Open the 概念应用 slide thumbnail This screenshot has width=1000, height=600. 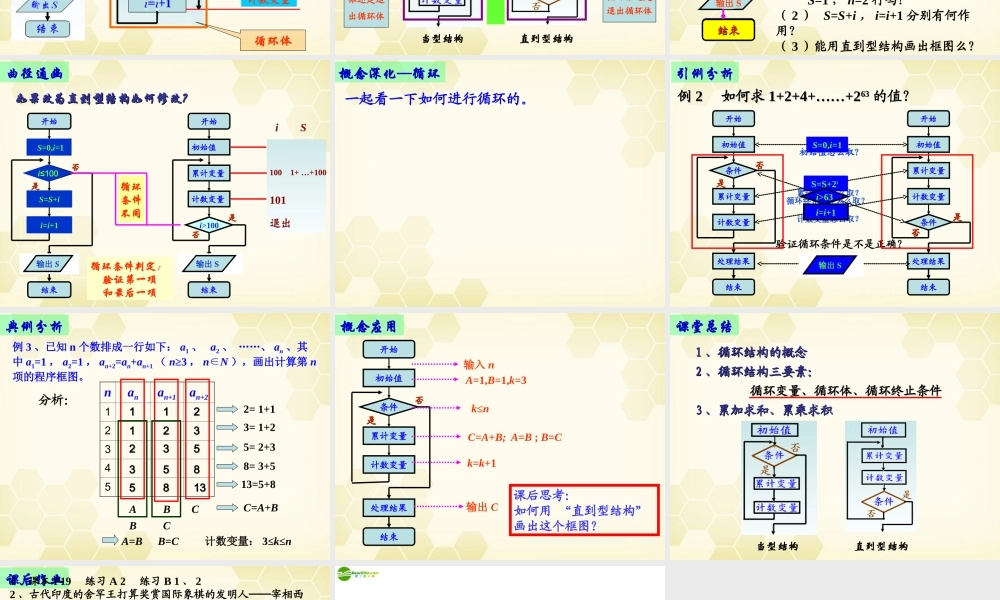(x=499, y=437)
